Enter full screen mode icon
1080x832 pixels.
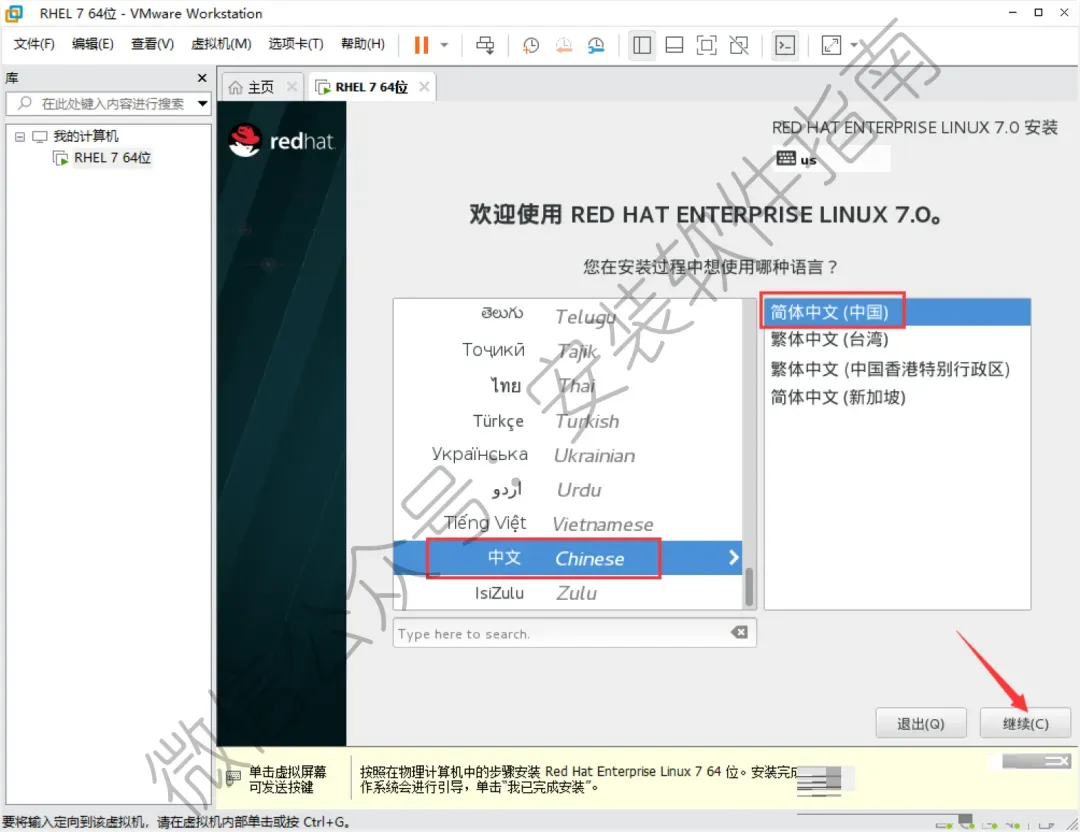707,45
